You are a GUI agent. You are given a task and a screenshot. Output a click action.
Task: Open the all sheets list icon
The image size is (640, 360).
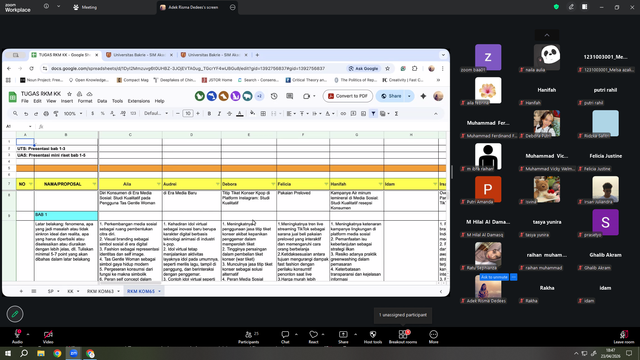click(x=34, y=291)
